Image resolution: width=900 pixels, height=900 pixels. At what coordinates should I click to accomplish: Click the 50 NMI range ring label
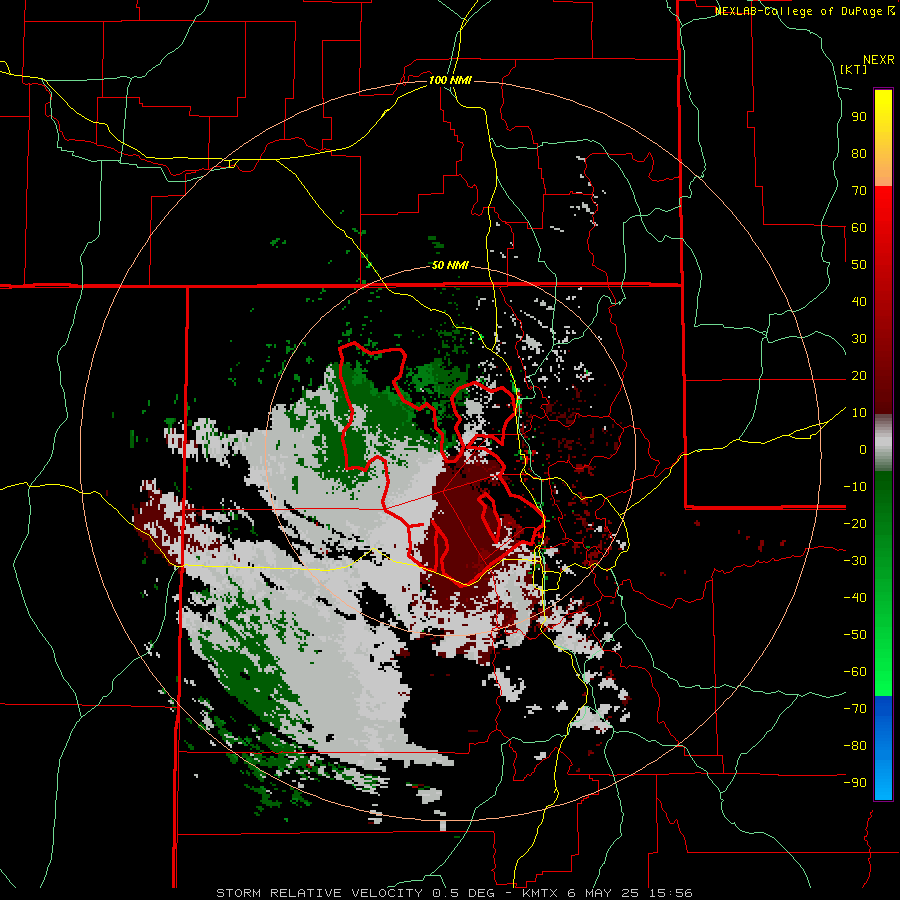coord(450,265)
